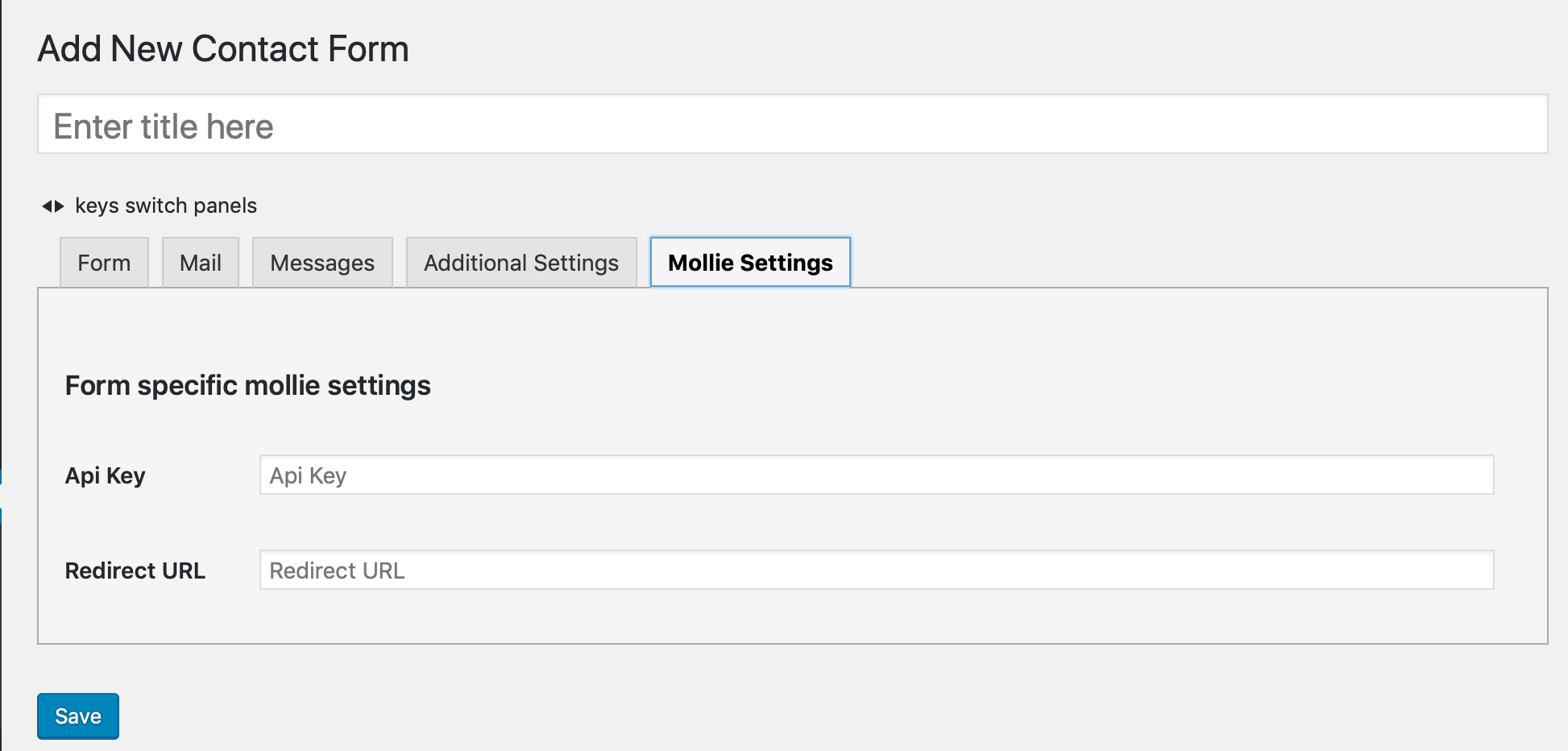Focus the Redirect URL text field
This screenshot has height=751, width=1568.
pyautogui.click(x=876, y=571)
